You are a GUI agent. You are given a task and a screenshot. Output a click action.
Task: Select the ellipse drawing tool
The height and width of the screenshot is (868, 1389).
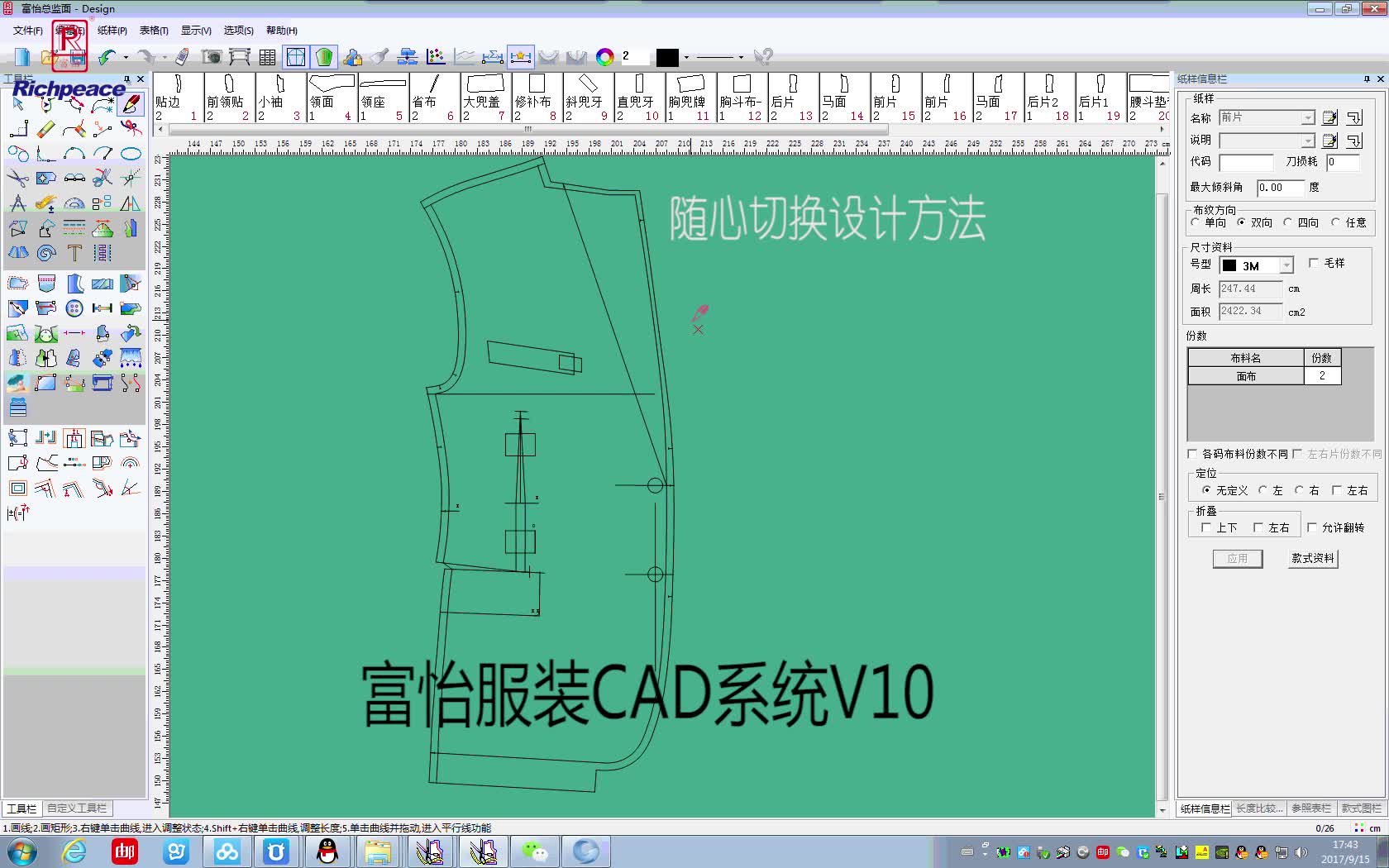tap(131, 154)
